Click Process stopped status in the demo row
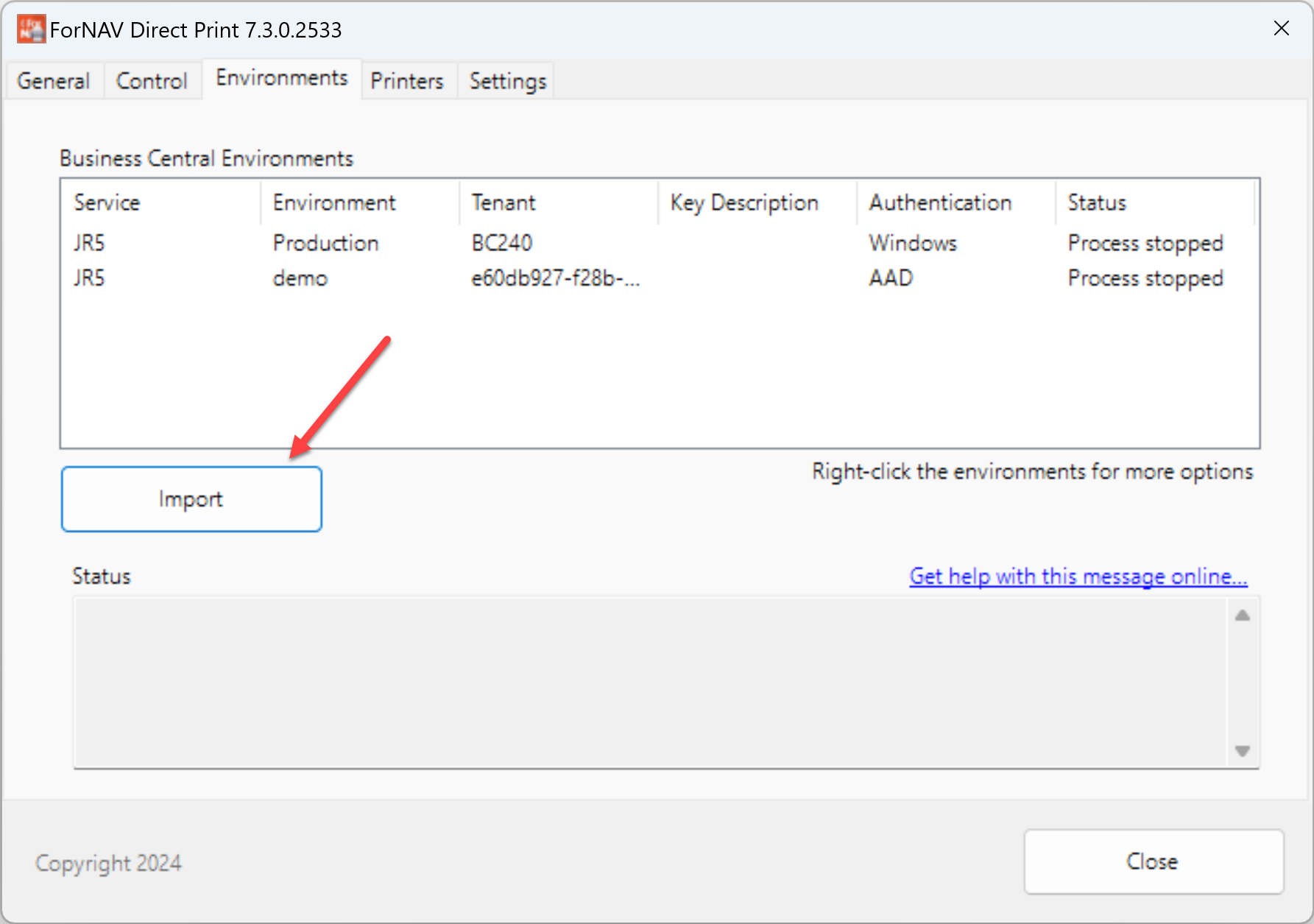1314x924 pixels. [x=1145, y=278]
